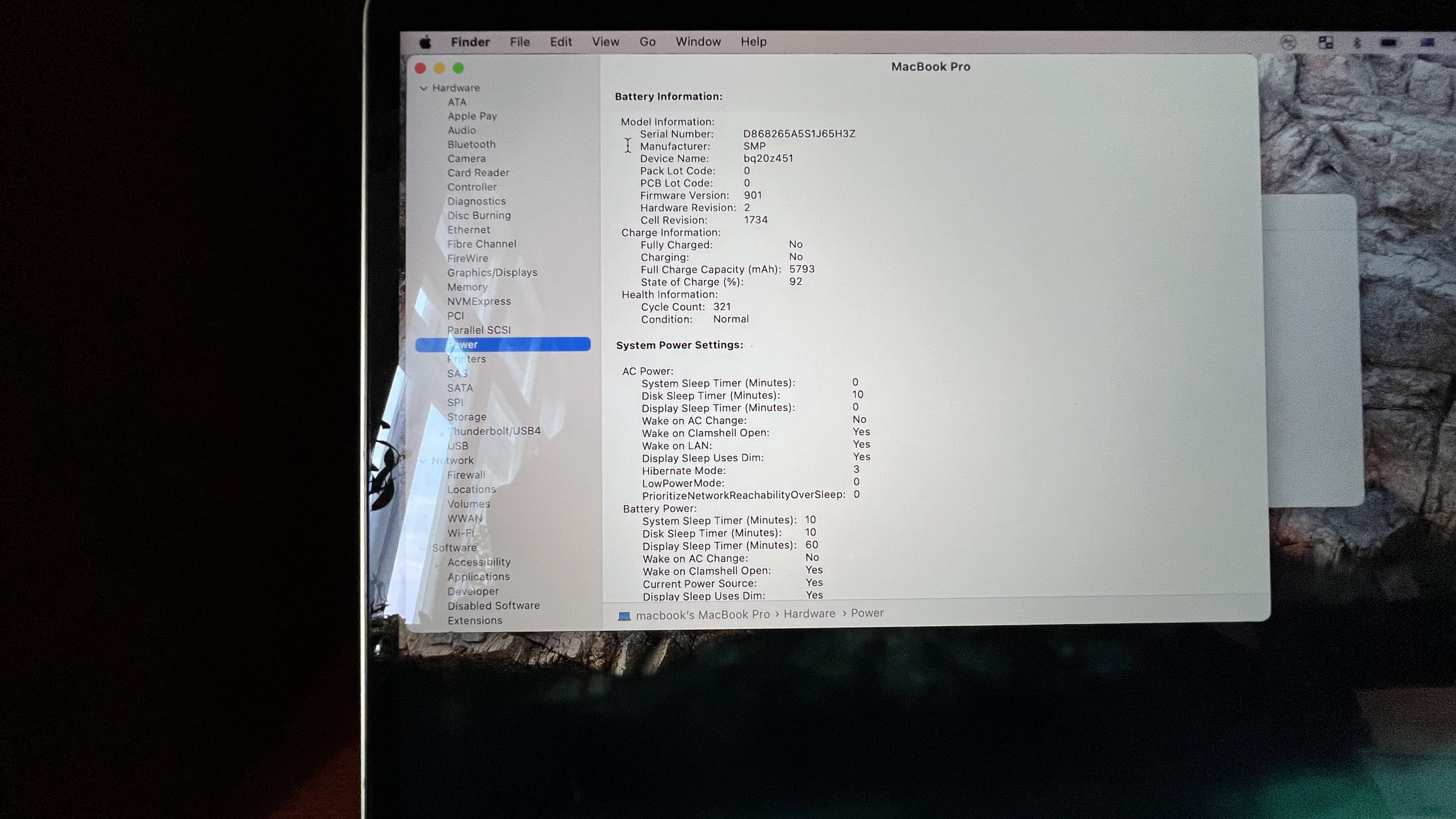Click the circular status icon in menu bar
Screen dimensions: 1456x819
click(x=1288, y=43)
